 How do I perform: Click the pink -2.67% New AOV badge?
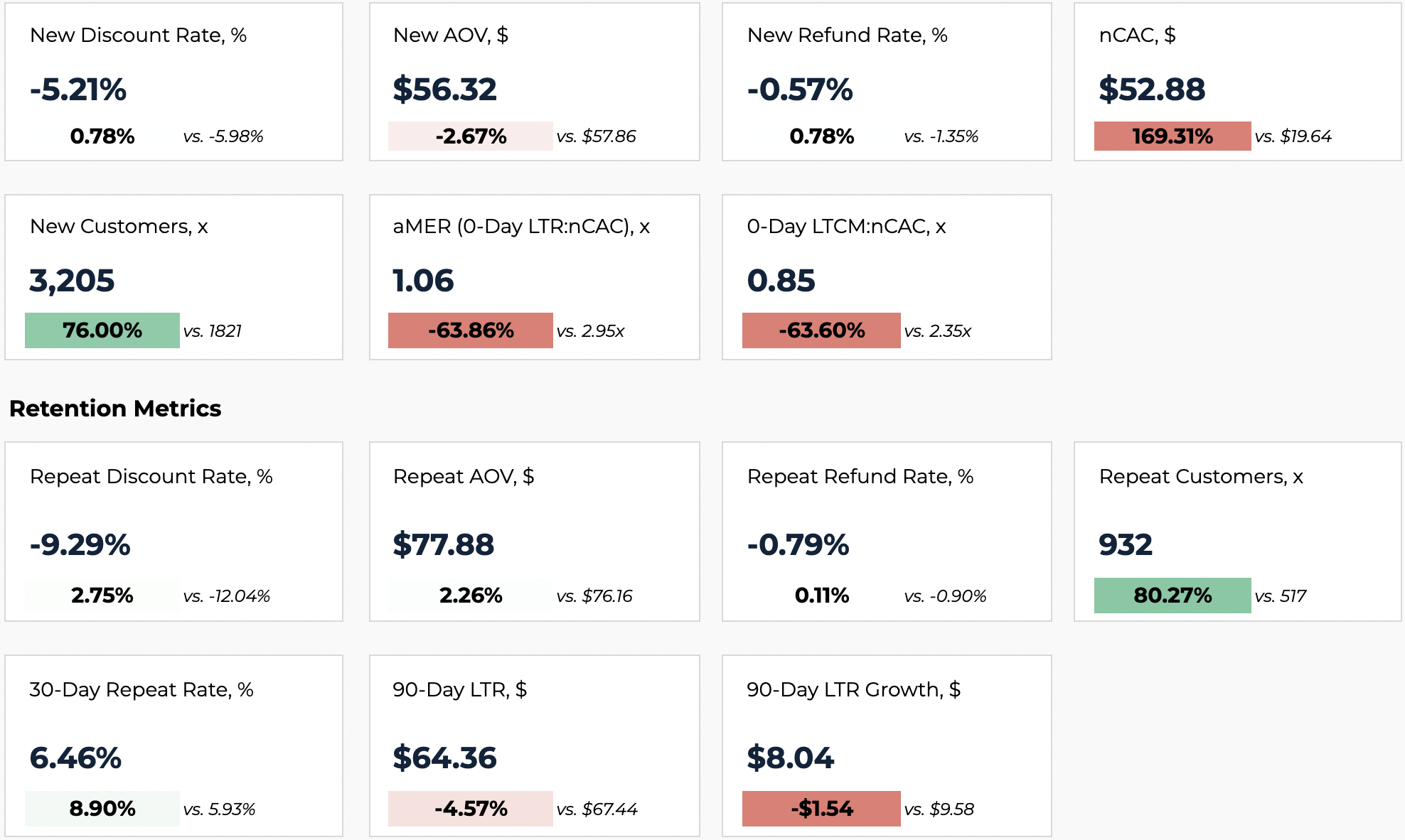tap(470, 136)
